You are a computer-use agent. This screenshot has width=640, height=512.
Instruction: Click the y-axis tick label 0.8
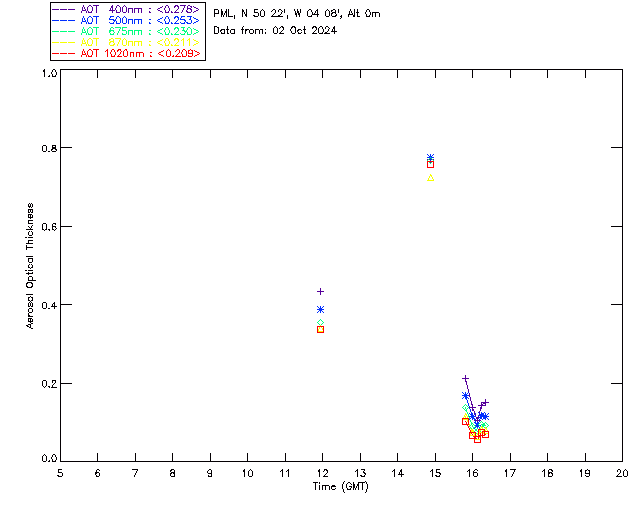(49, 148)
